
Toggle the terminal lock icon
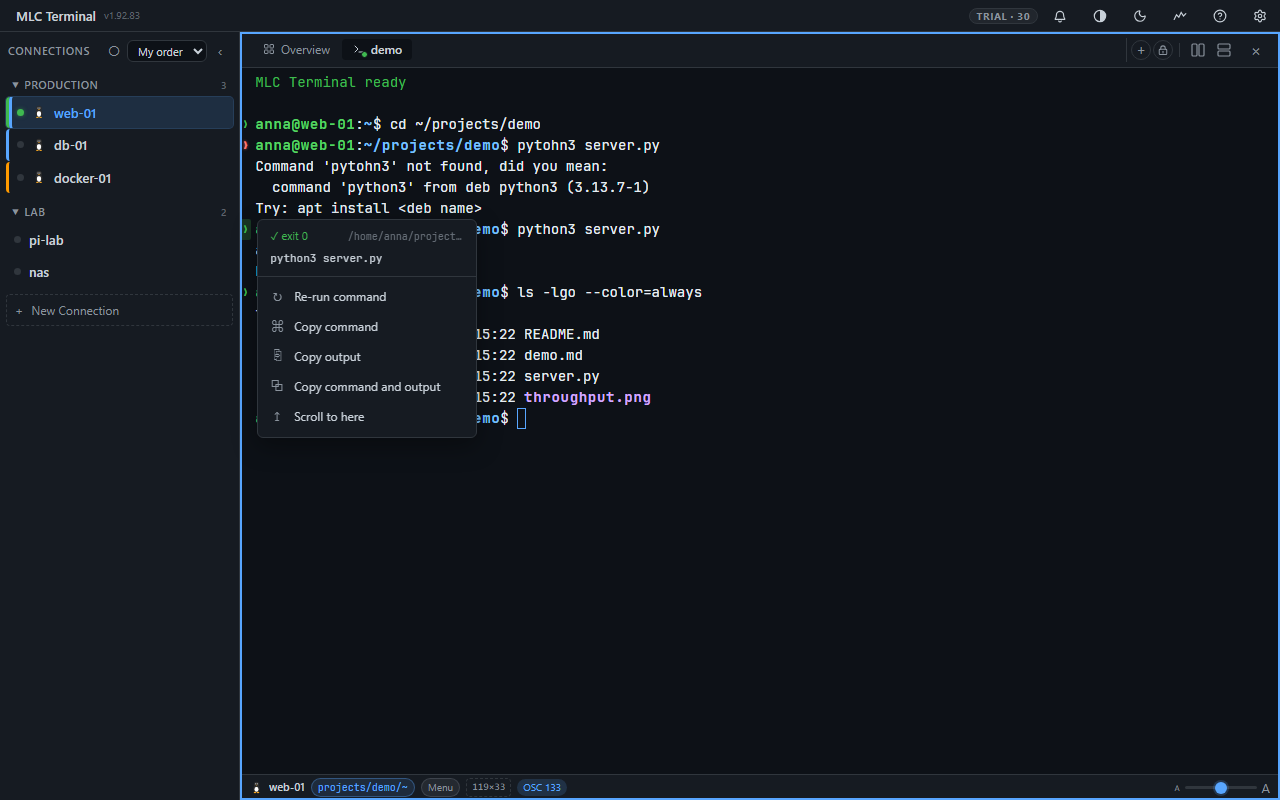click(1163, 50)
